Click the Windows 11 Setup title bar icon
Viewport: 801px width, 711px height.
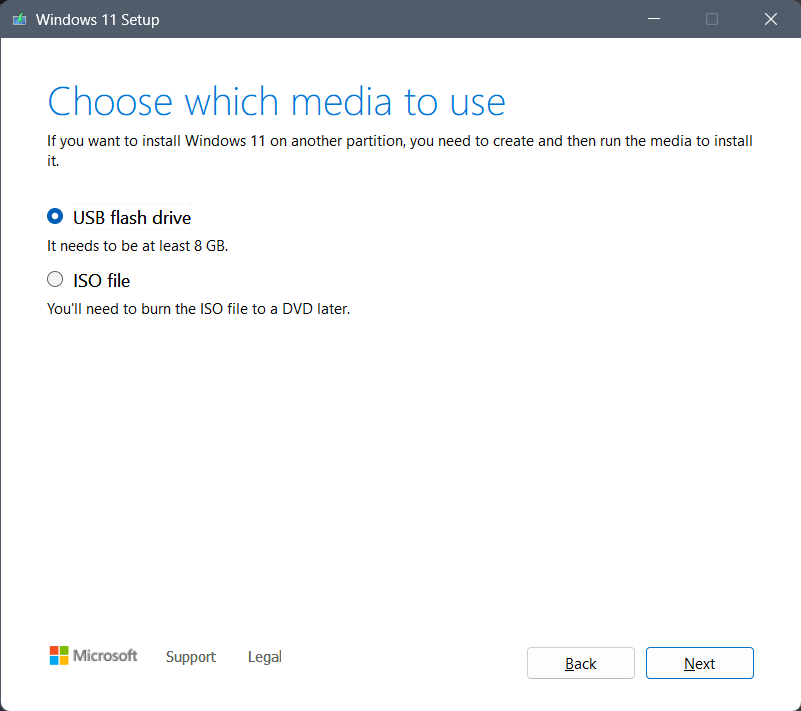(18, 18)
